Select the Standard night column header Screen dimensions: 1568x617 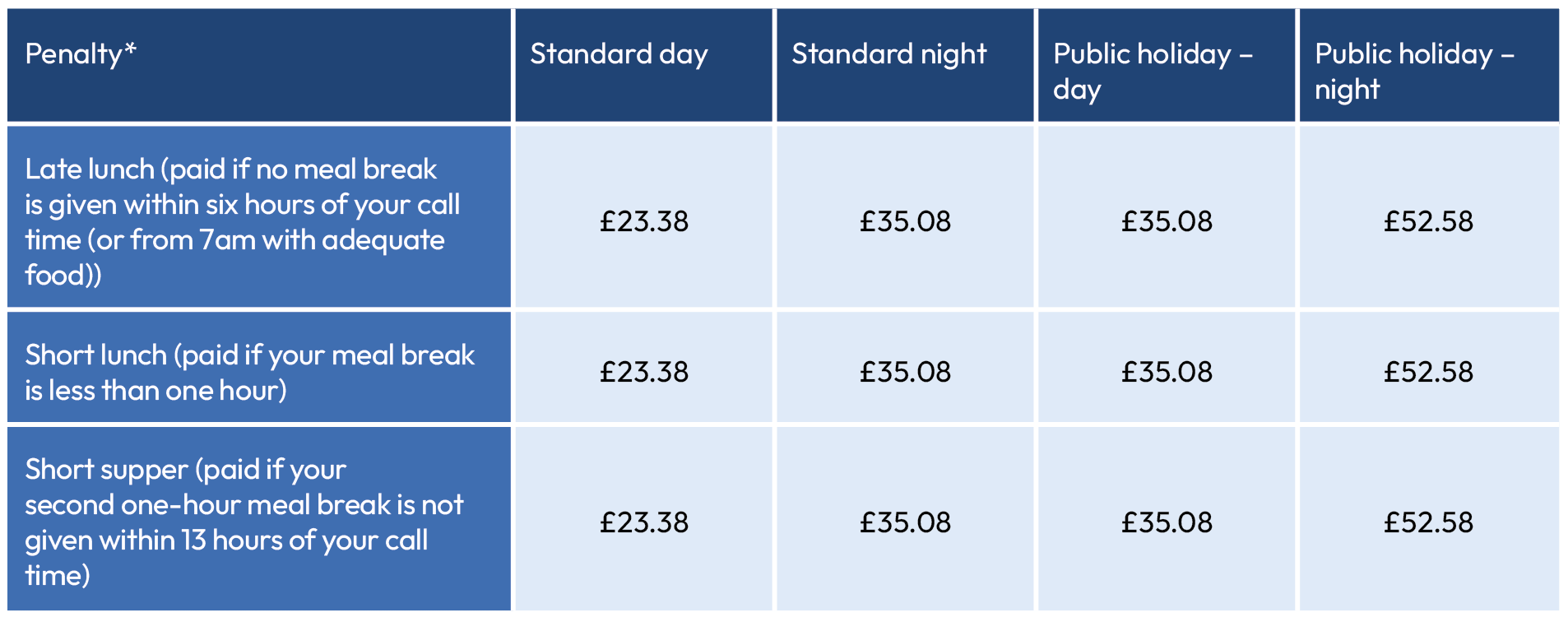pyautogui.click(x=888, y=54)
